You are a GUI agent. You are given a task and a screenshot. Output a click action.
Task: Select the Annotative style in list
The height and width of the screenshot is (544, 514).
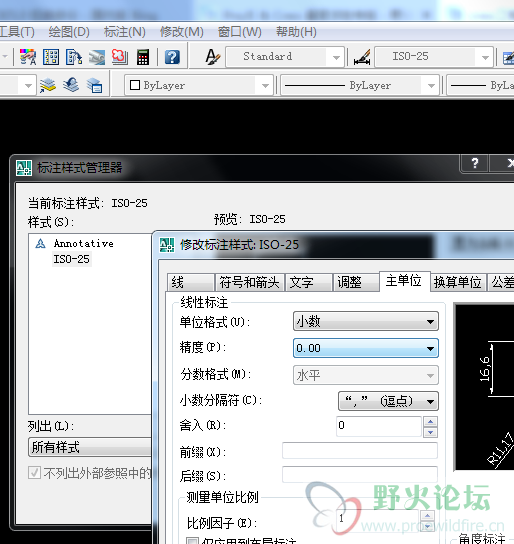point(83,244)
